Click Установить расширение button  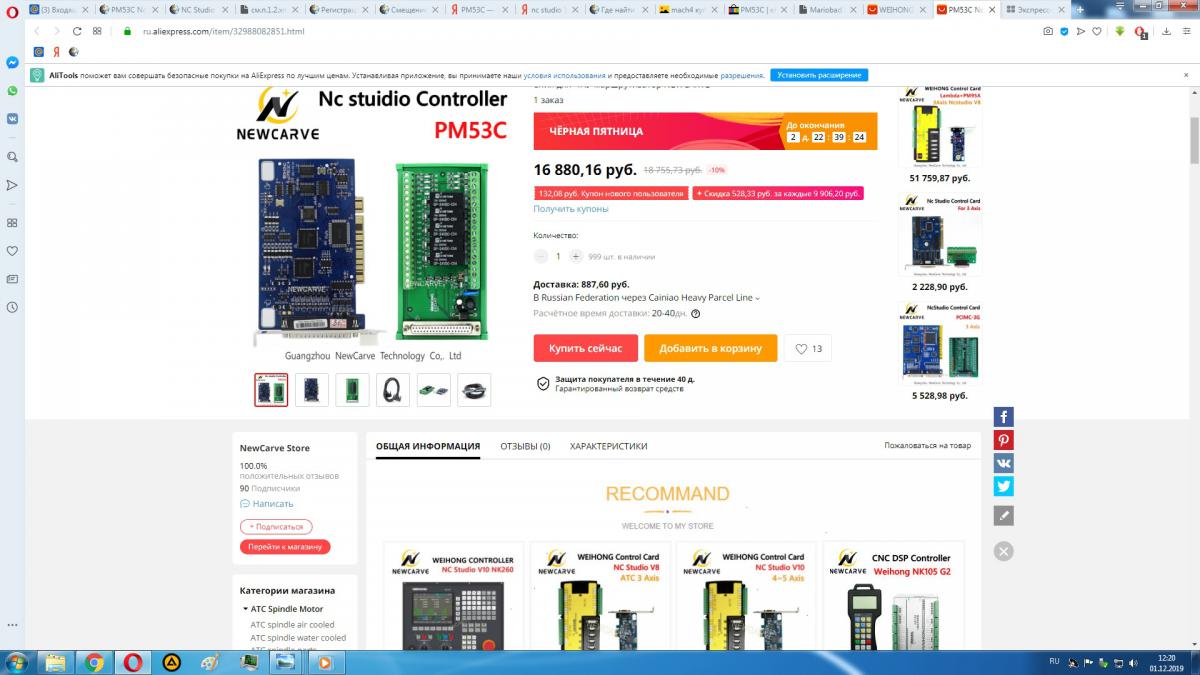pyautogui.click(x=819, y=75)
